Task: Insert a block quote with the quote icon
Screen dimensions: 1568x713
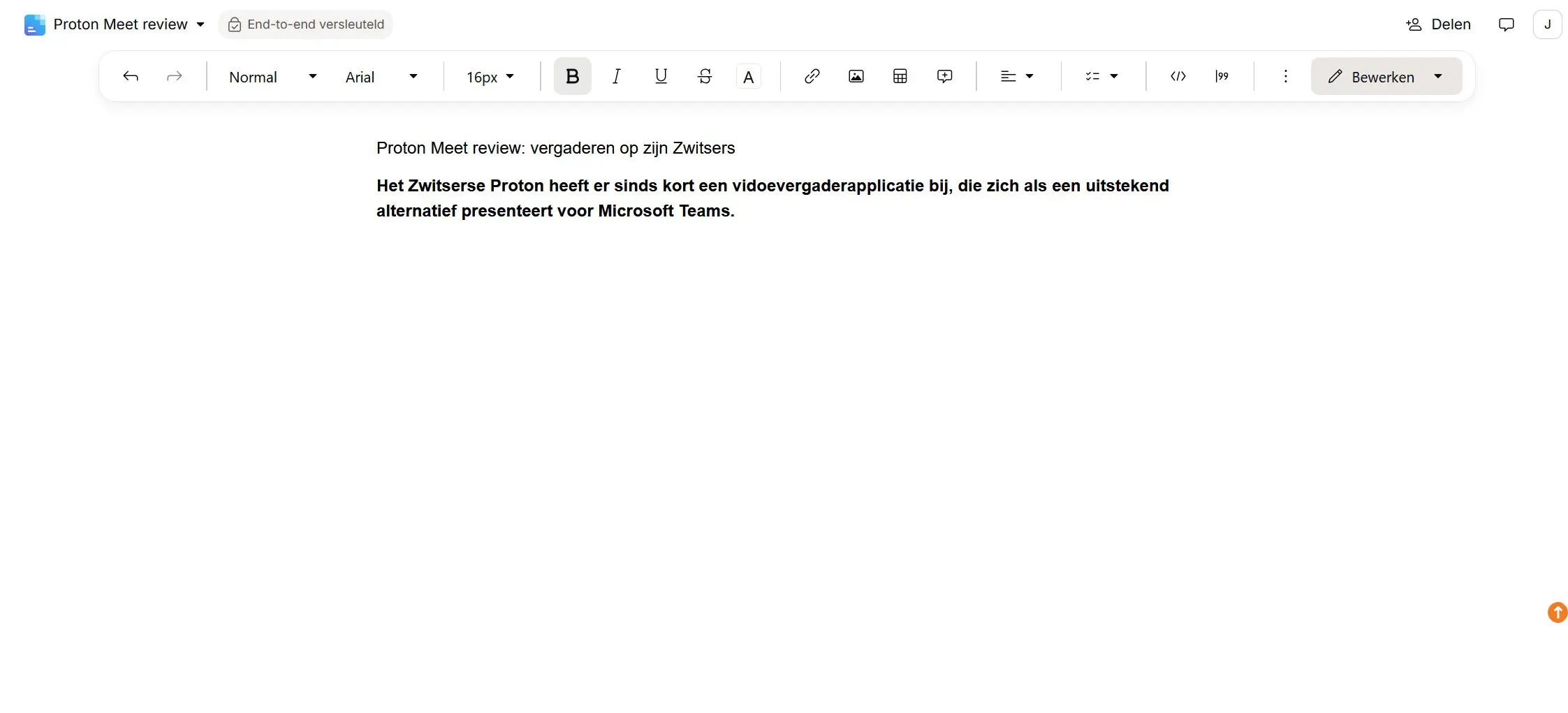Action: [x=1222, y=76]
